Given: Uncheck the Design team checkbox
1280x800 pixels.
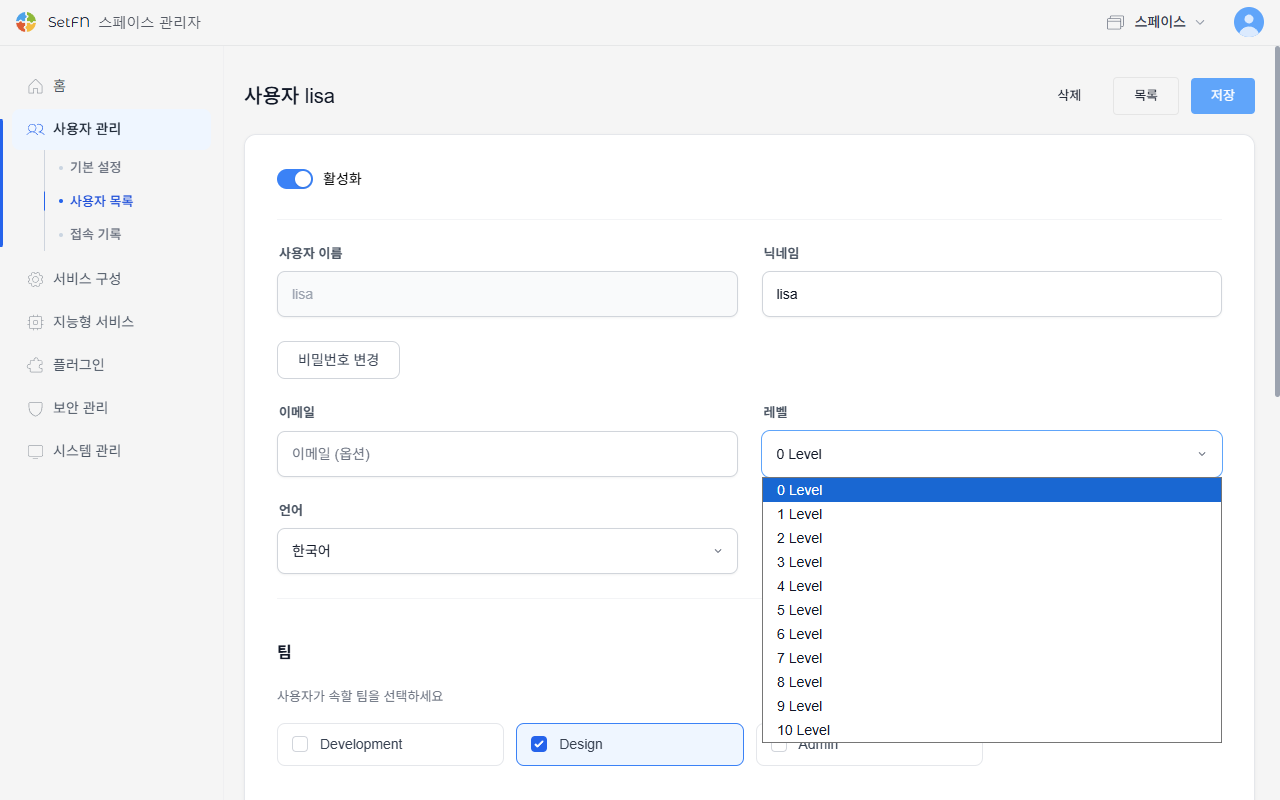Looking at the screenshot, I should (539, 744).
